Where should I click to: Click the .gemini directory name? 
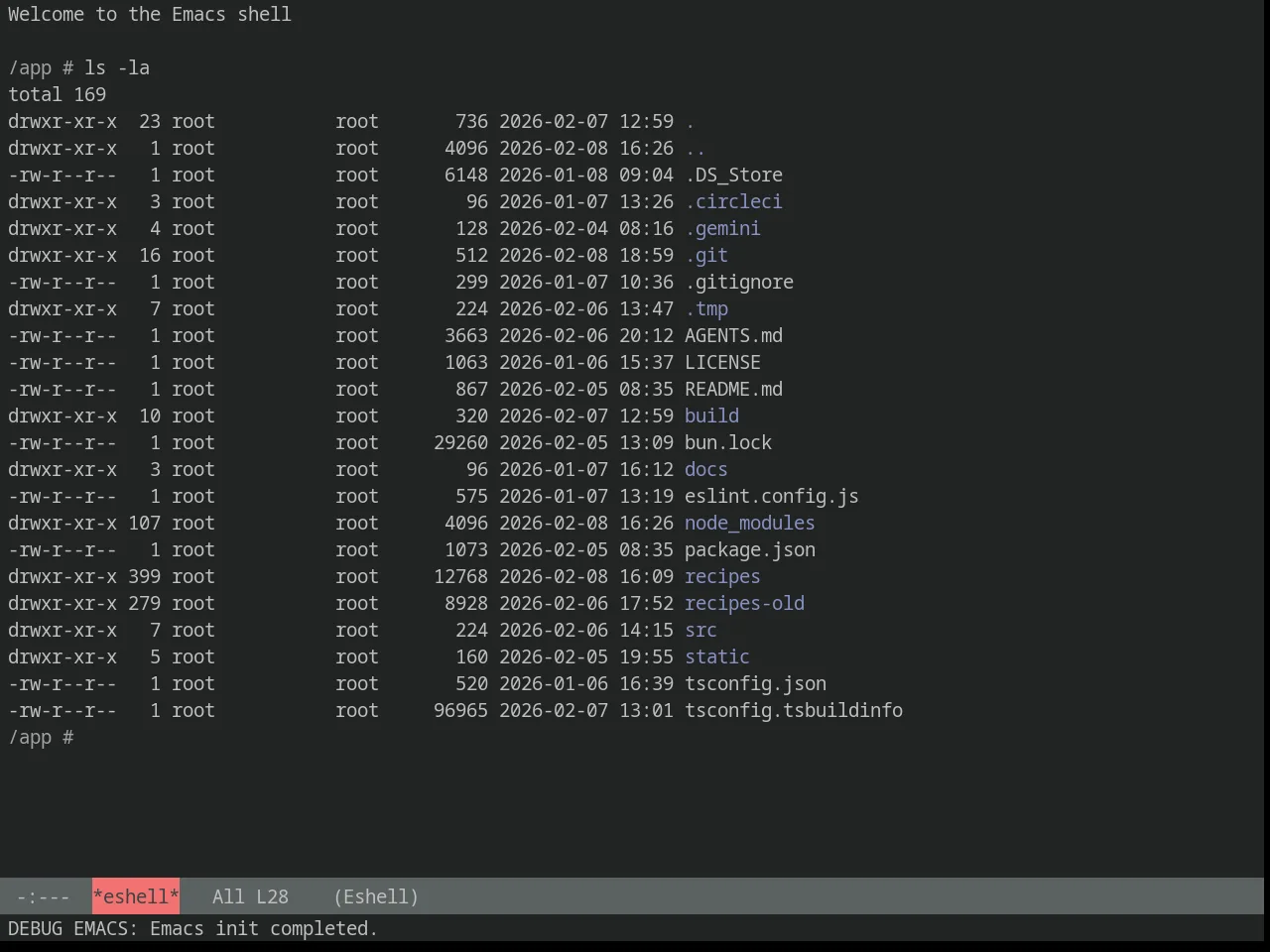point(722,228)
